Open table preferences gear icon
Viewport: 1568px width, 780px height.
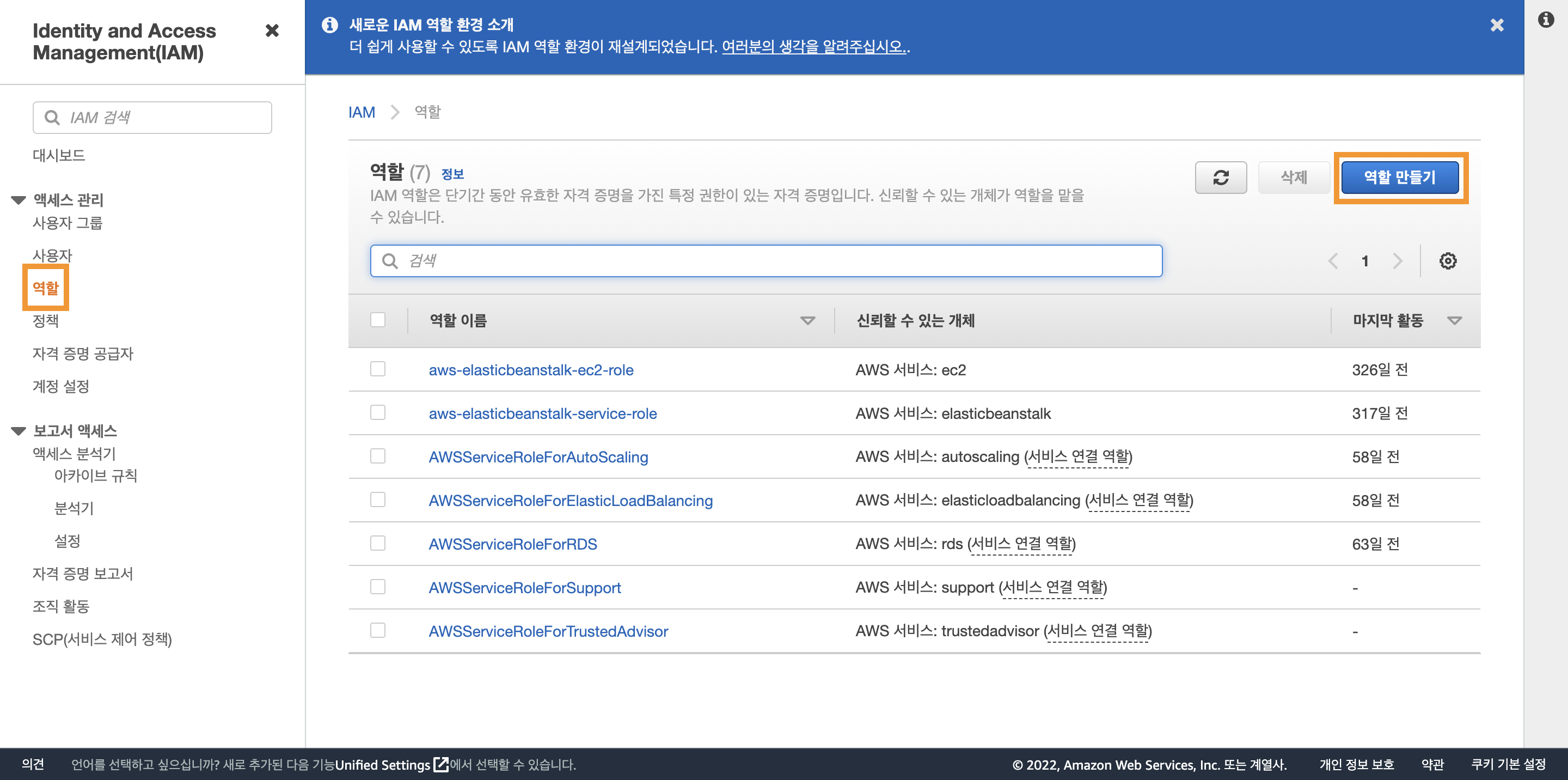click(x=1448, y=261)
